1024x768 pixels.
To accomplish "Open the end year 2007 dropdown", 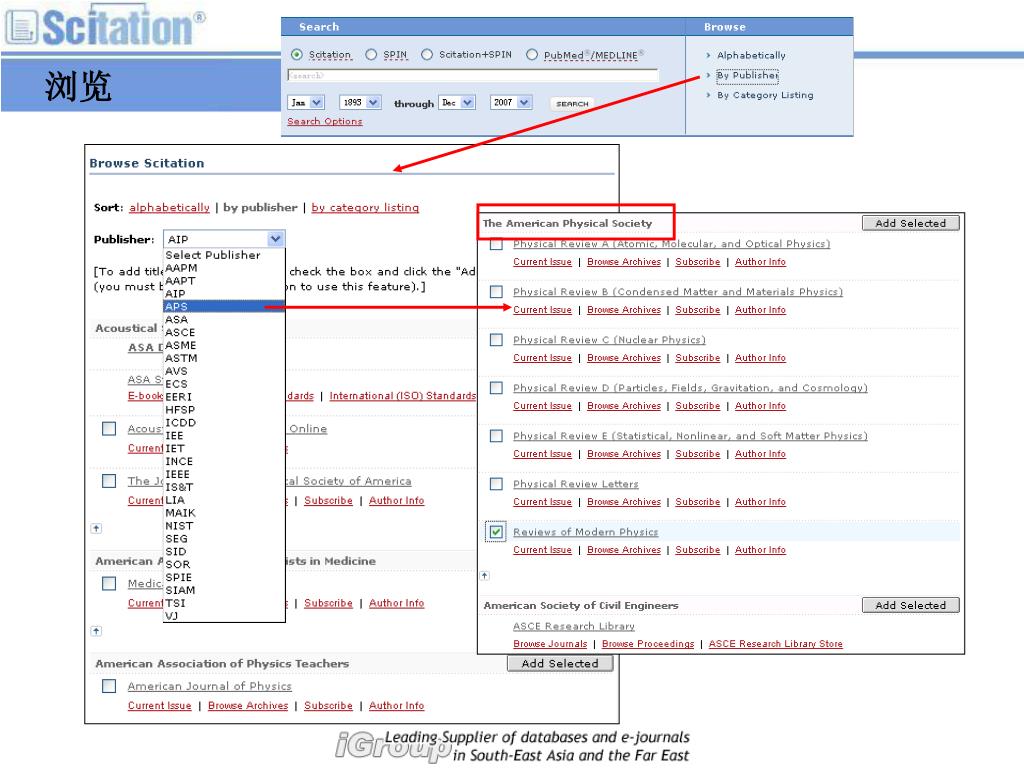I will point(511,103).
